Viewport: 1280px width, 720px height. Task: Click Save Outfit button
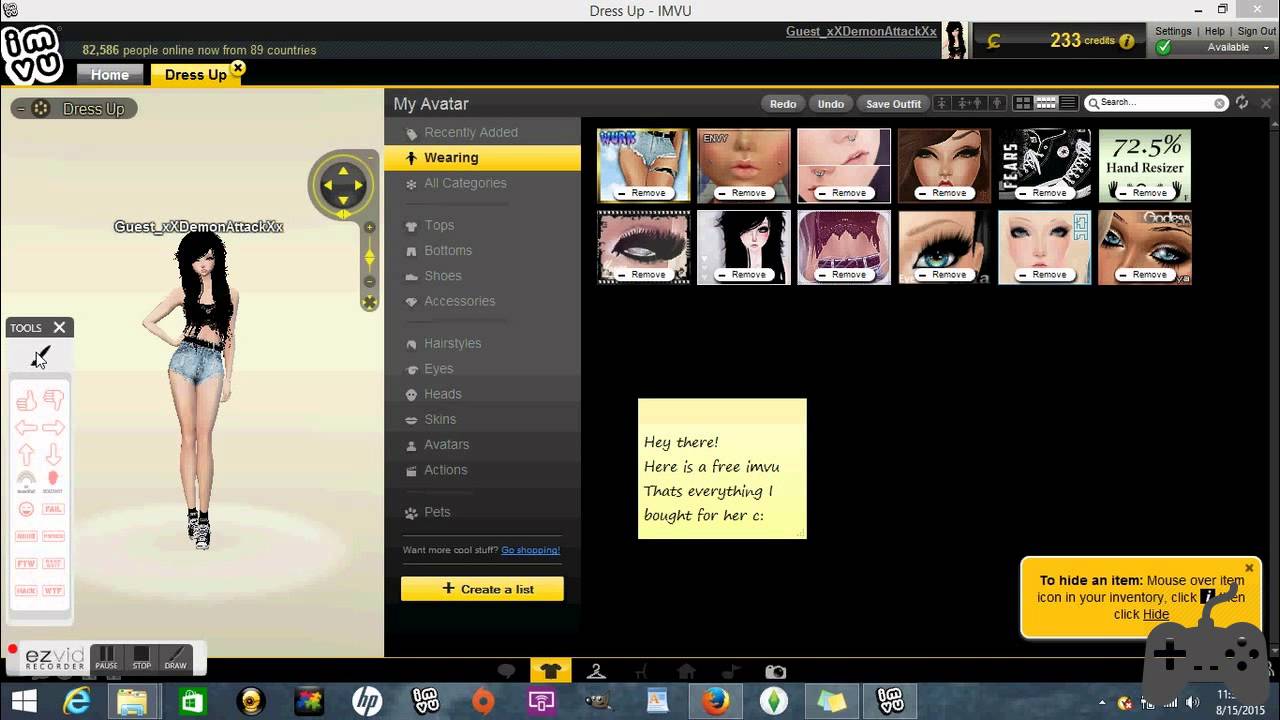(x=893, y=104)
